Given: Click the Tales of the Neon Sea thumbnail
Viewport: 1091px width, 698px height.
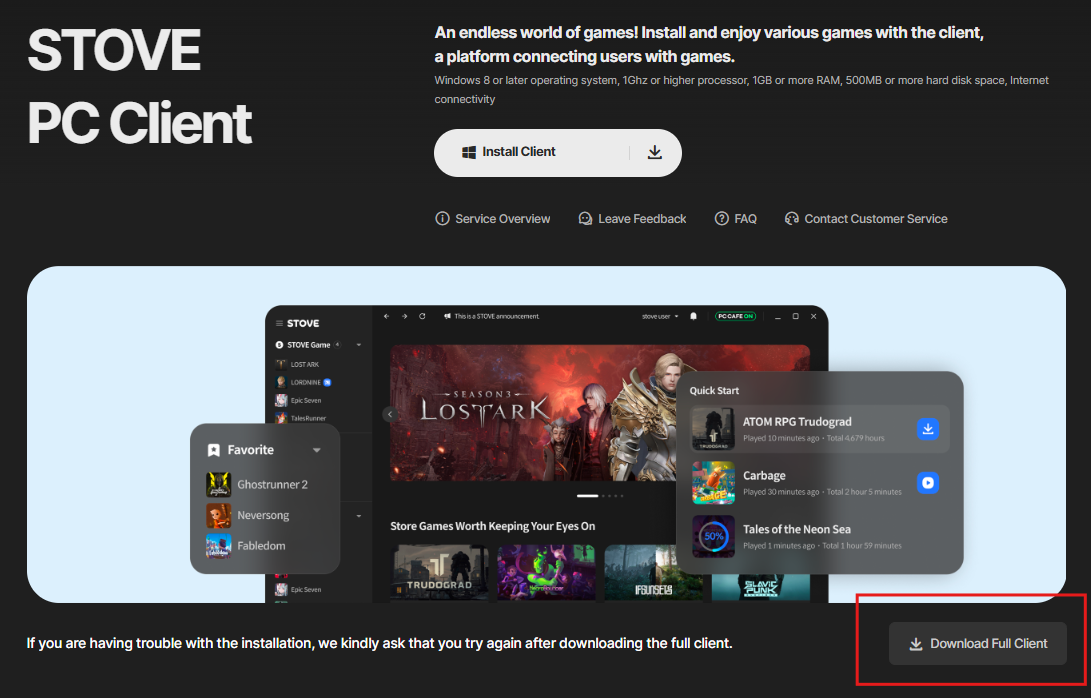Looking at the screenshot, I should [713, 537].
